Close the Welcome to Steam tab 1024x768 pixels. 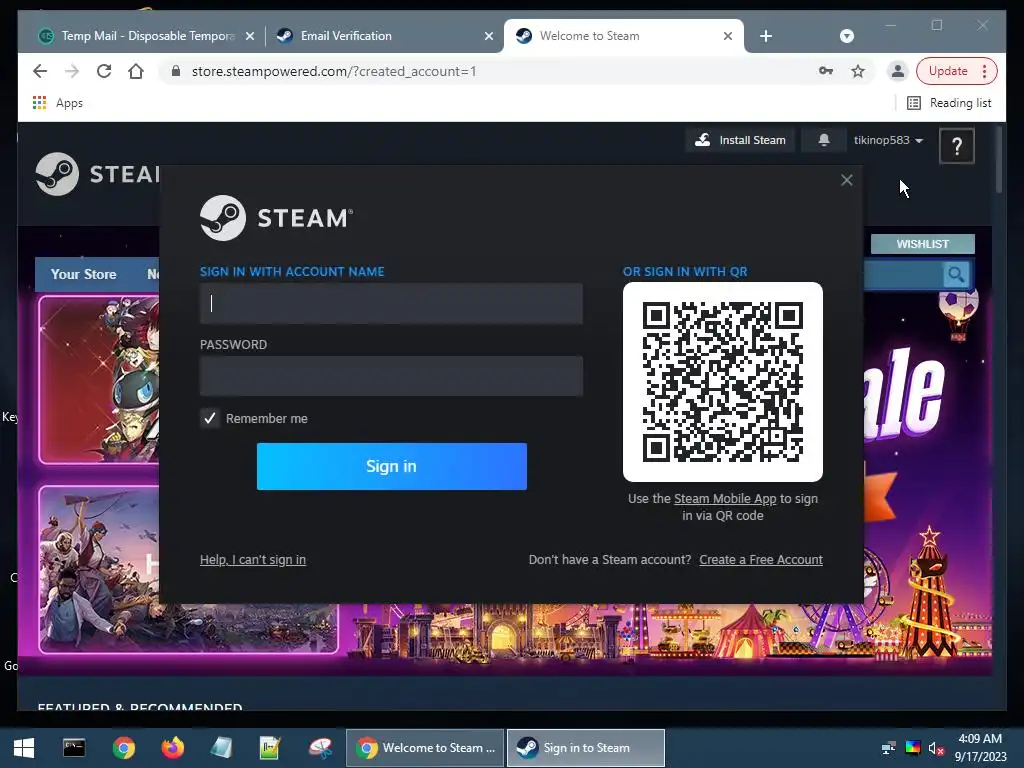click(x=728, y=37)
